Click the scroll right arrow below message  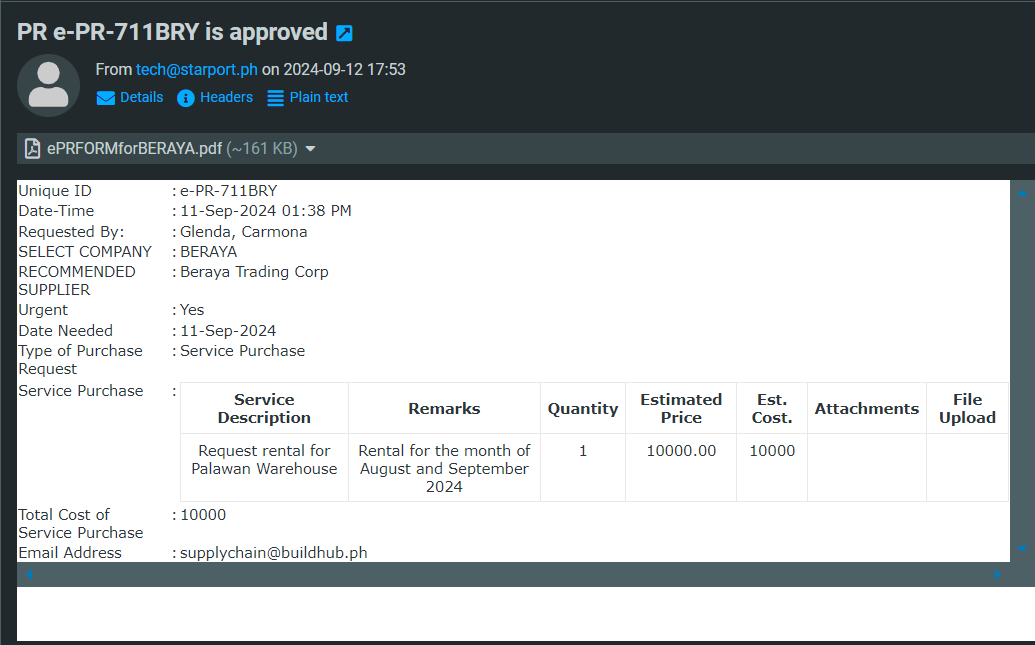[997, 575]
